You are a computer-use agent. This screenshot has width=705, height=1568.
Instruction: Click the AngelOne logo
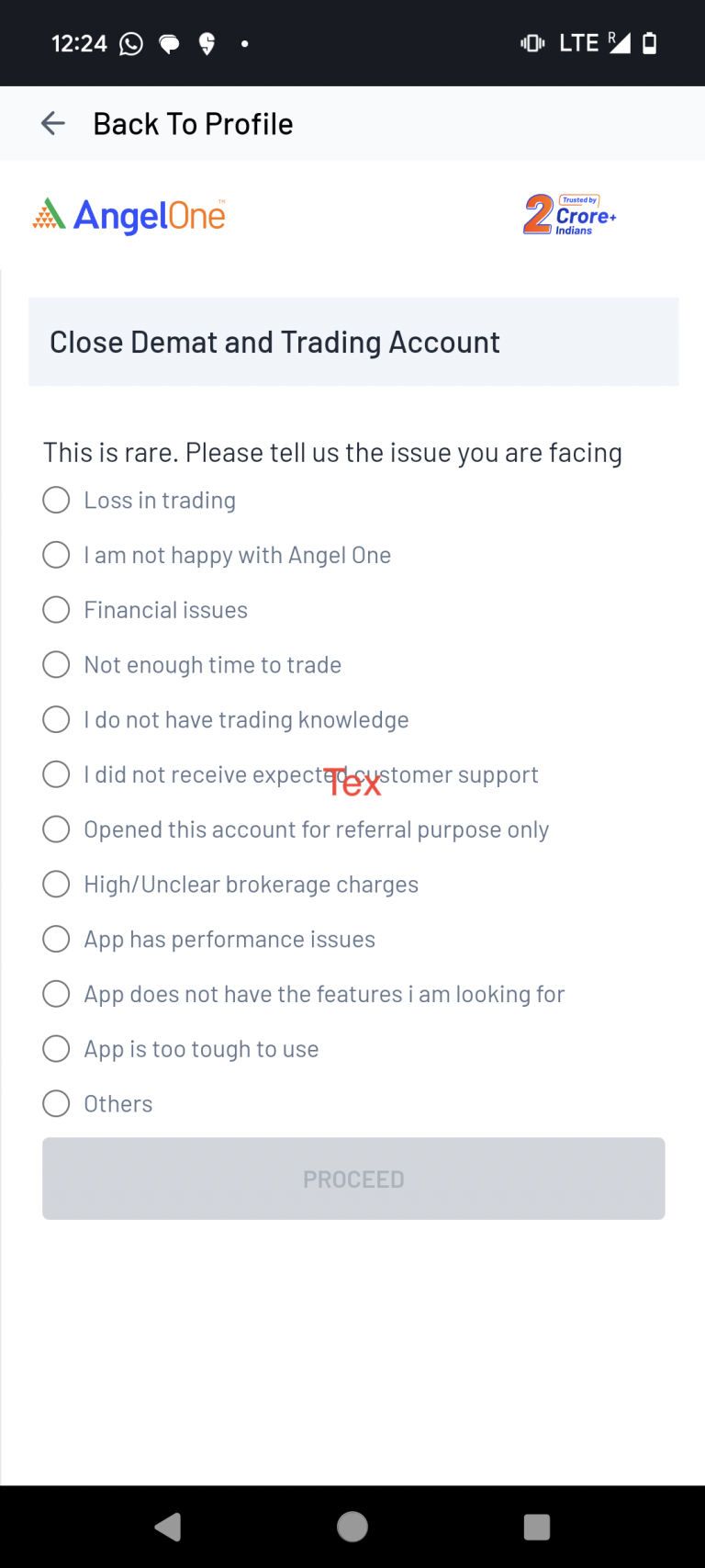[x=128, y=215]
